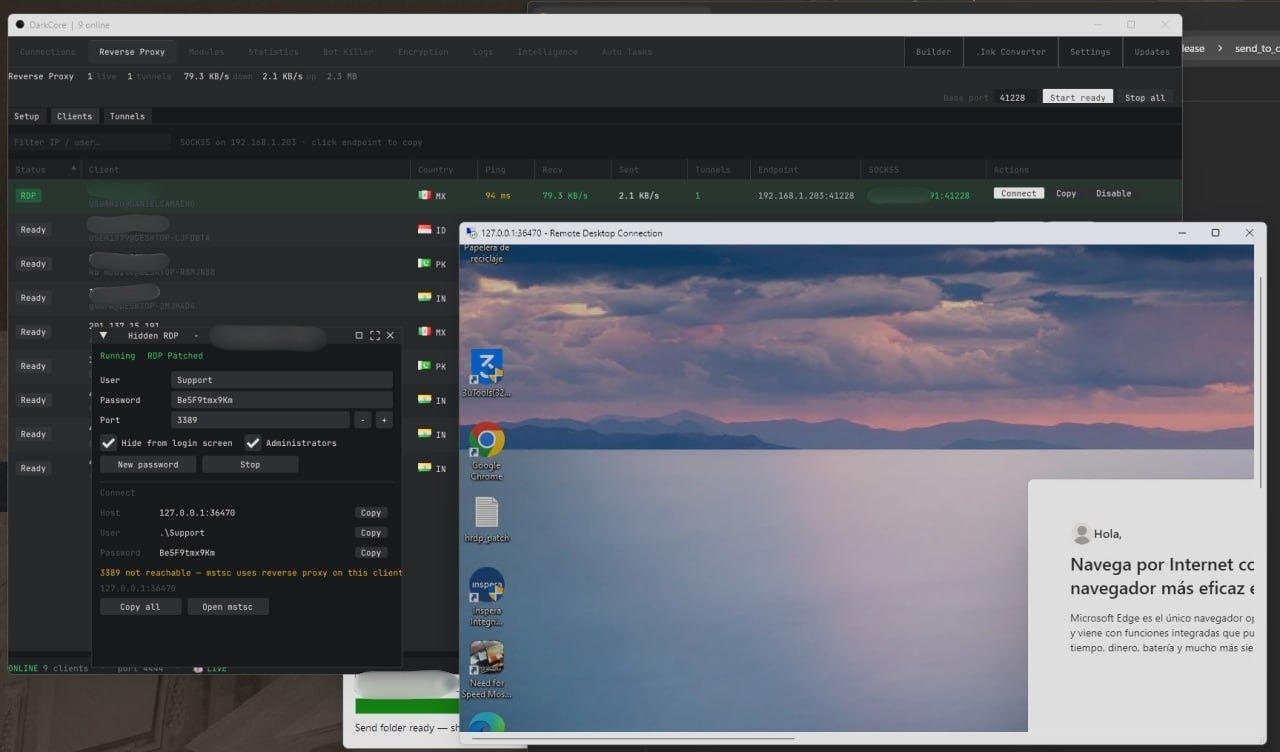1280x752 pixels.
Task: Collapse the Hidden RDP panel with the triangle
Action: tap(103, 336)
